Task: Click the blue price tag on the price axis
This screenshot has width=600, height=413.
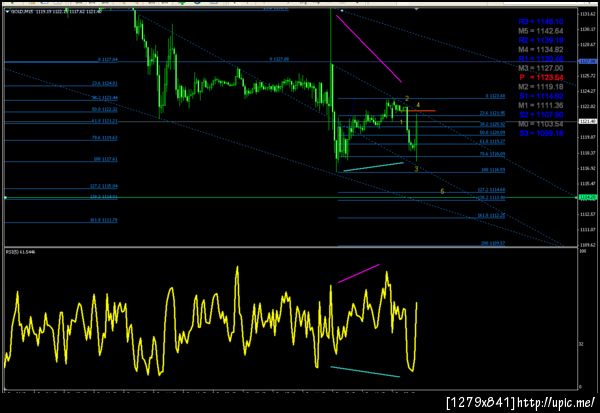Action: 587,61
